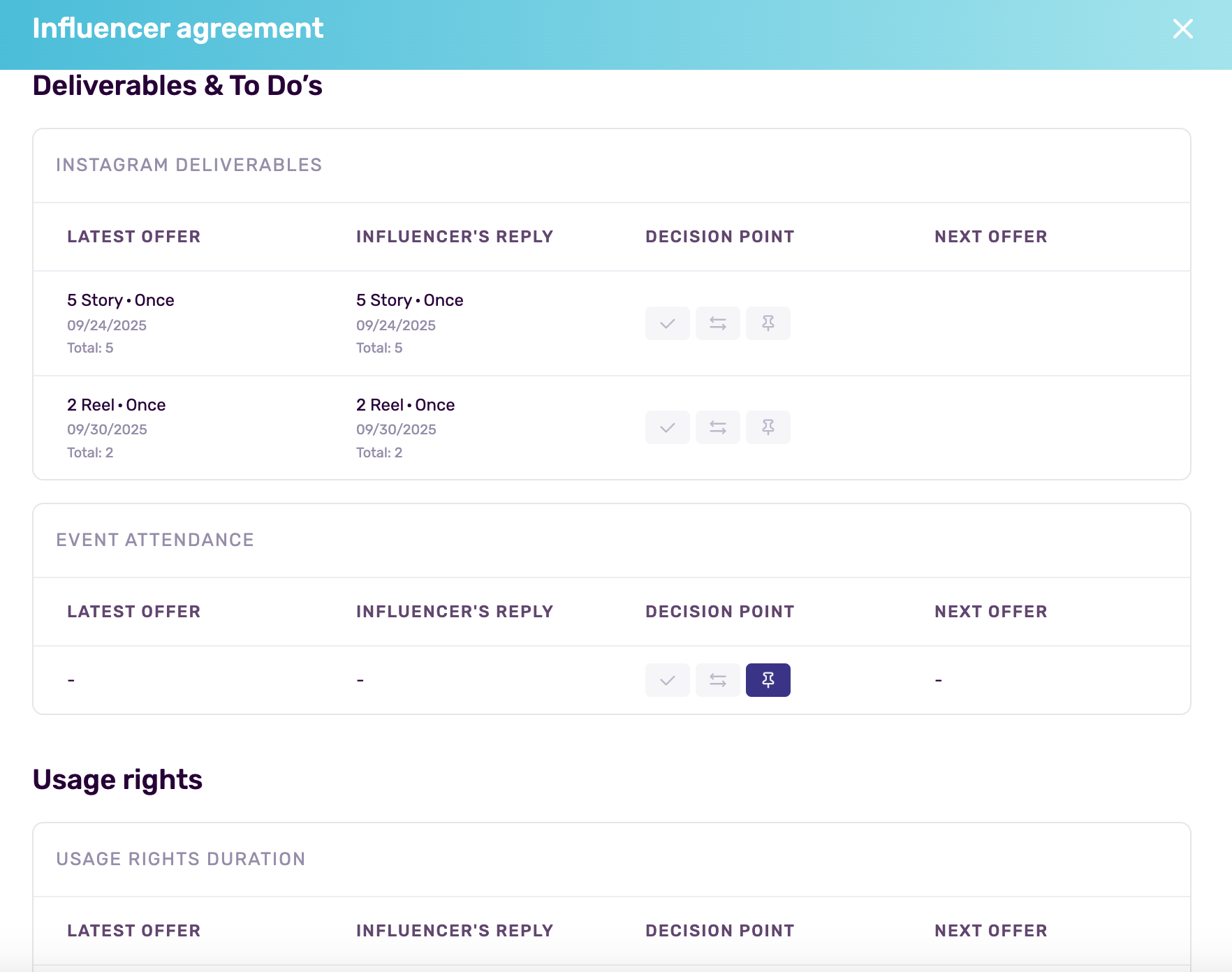
Task: Click the Deliverables & To Do's heading
Action: [x=177, y=86]
